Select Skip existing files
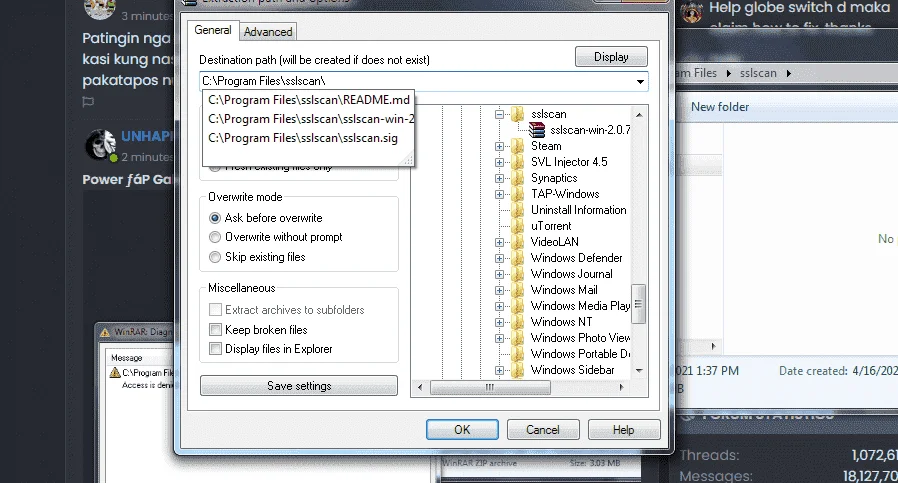 click(257, 257)
